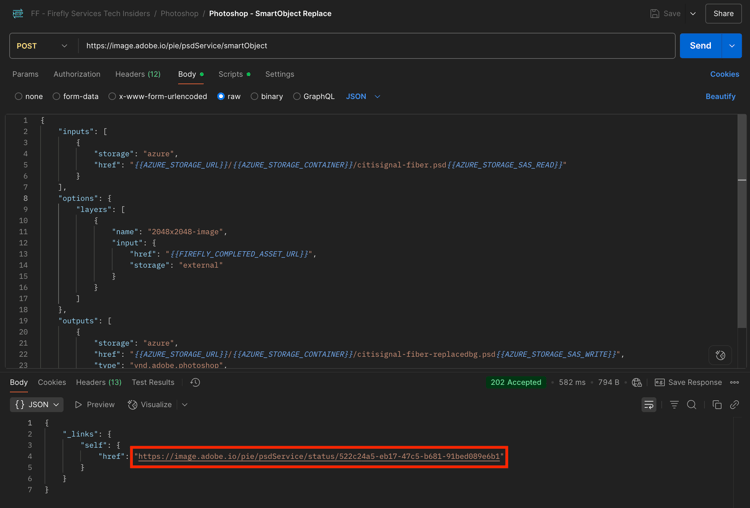The image size is (750, 508).
Task: Open the response more options ellipsis
Action: coord(735,382)
